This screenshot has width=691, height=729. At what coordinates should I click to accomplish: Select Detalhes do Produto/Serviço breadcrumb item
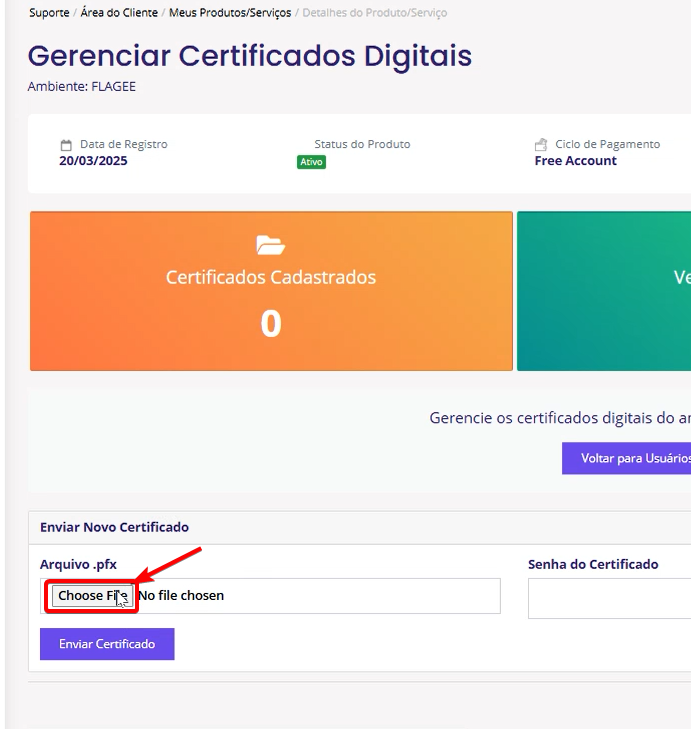(374, 13)
